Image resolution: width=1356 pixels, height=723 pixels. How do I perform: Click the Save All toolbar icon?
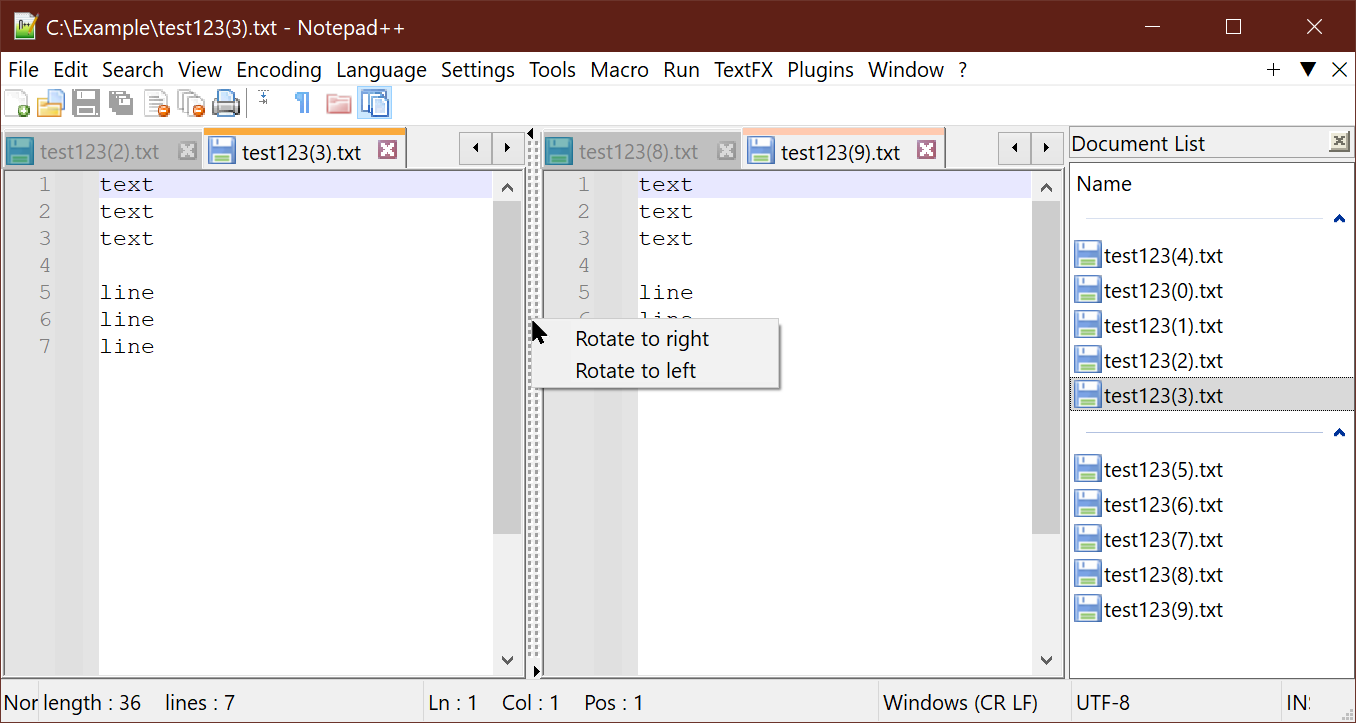tap(121, 103)
